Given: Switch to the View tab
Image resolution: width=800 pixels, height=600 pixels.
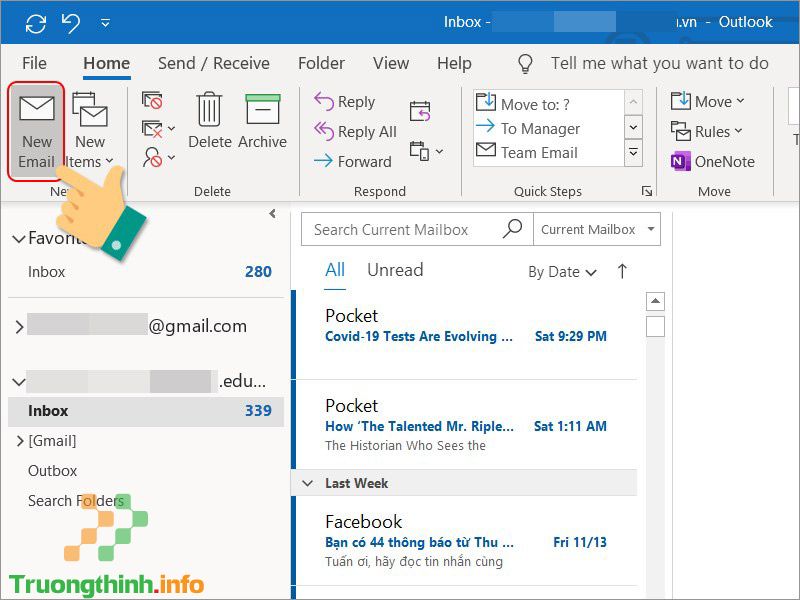Looking at the screenshot, I should 391,63.
